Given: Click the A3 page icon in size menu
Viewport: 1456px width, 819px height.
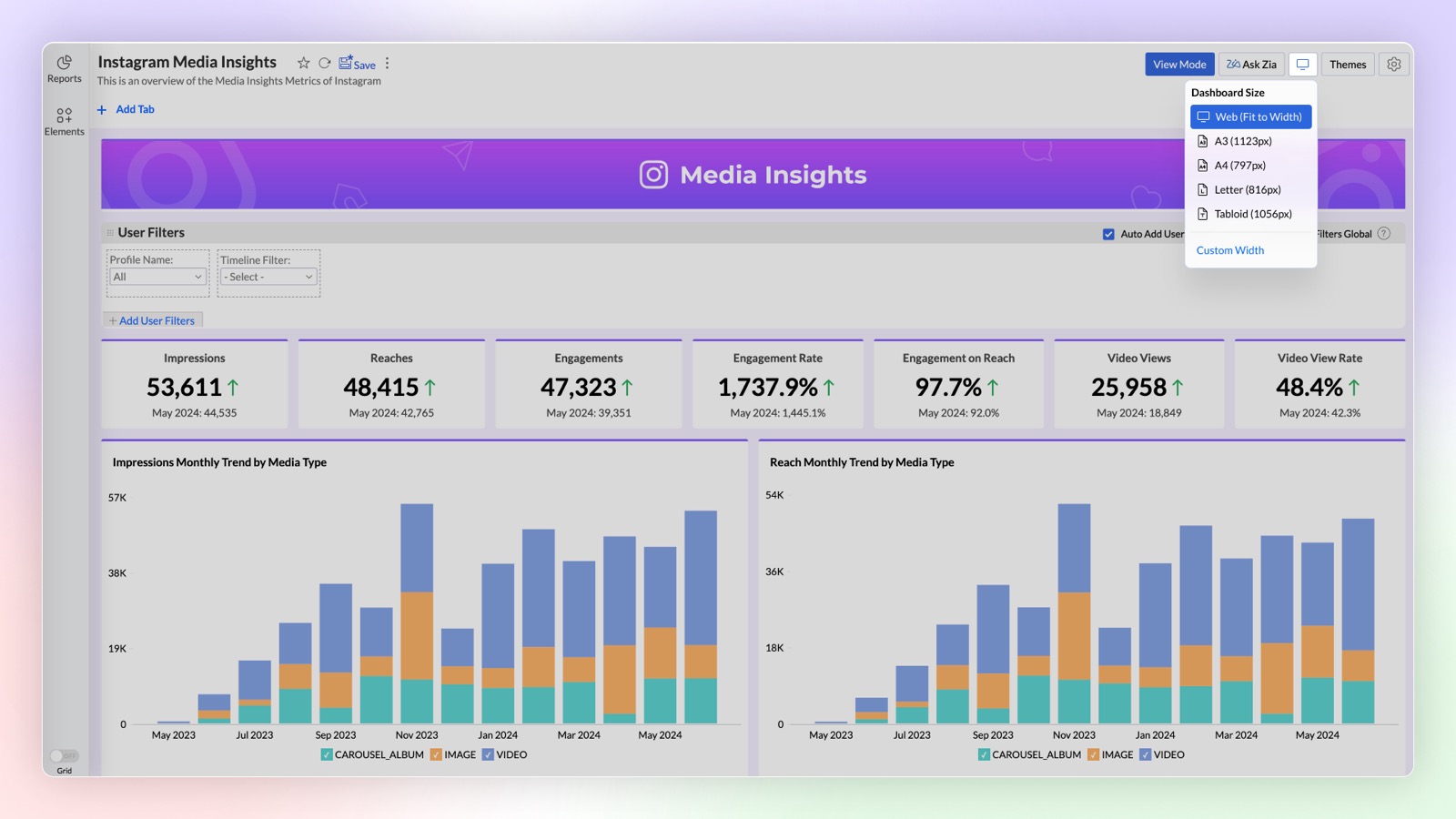Looking at the screenshot, I should coord(1202,141).
